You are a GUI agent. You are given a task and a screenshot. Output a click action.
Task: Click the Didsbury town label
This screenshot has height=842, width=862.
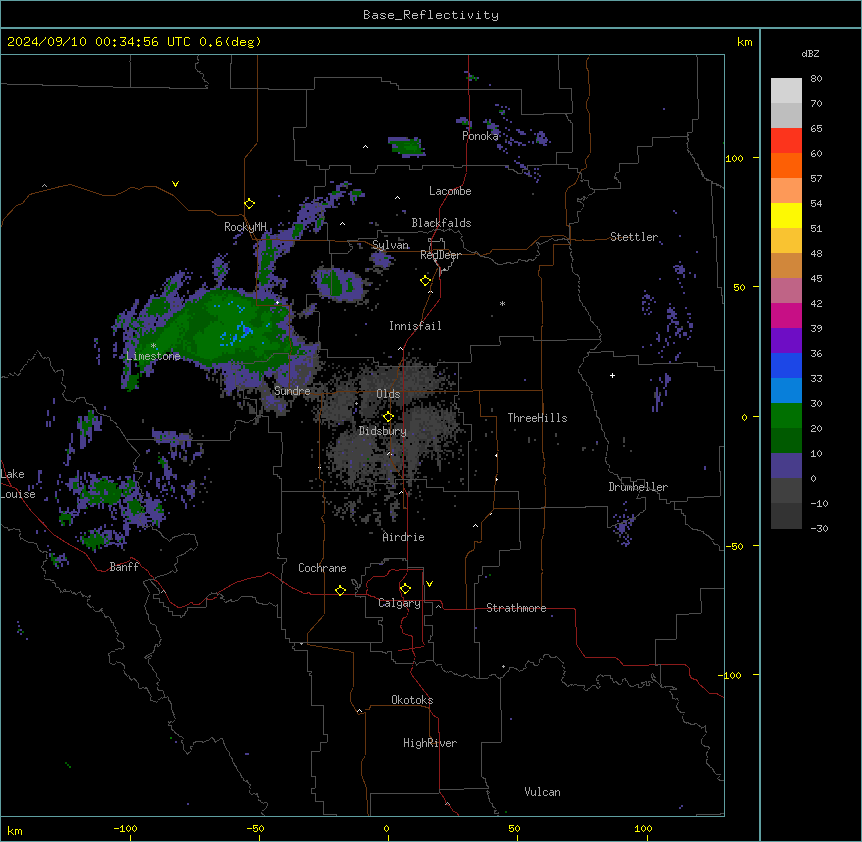[x=383, y=431]
